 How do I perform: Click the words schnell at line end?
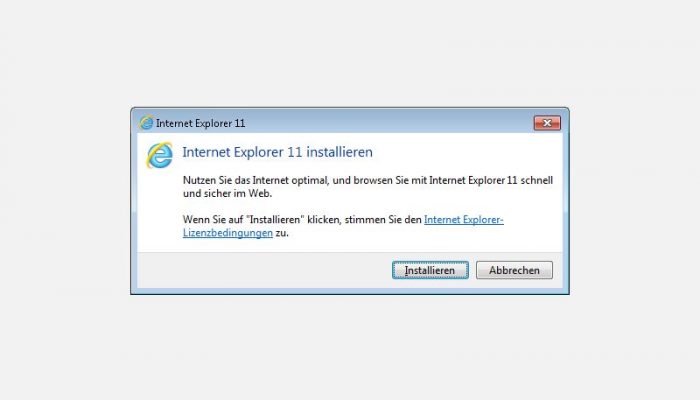tap(536, 180)
